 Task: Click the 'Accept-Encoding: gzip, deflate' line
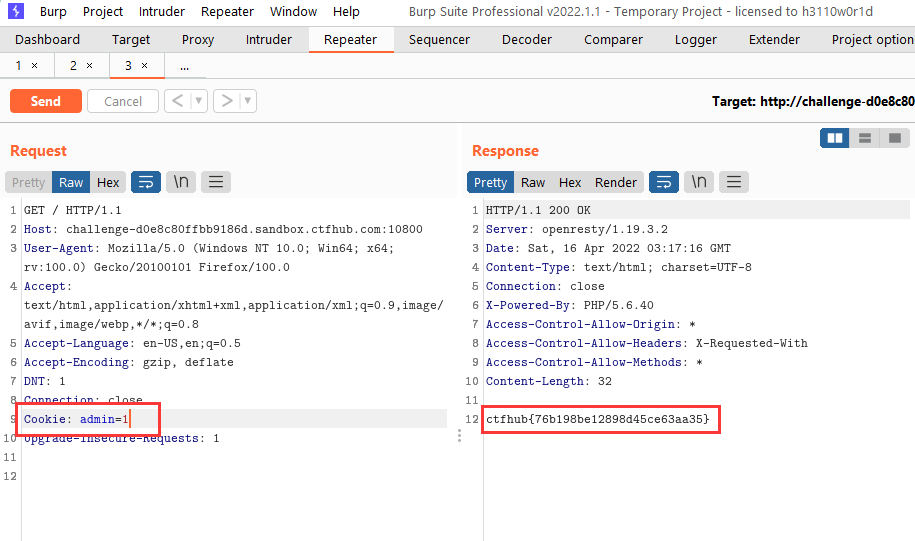[x=128, y=362]
